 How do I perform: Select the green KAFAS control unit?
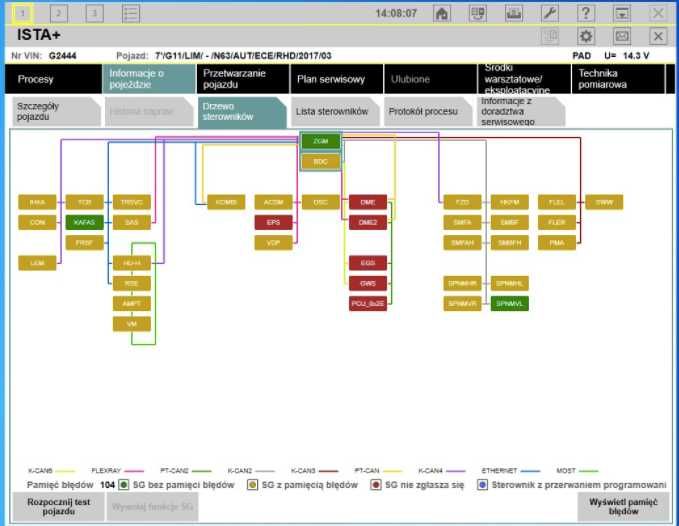pyautogui.click(x=84, y=222)
